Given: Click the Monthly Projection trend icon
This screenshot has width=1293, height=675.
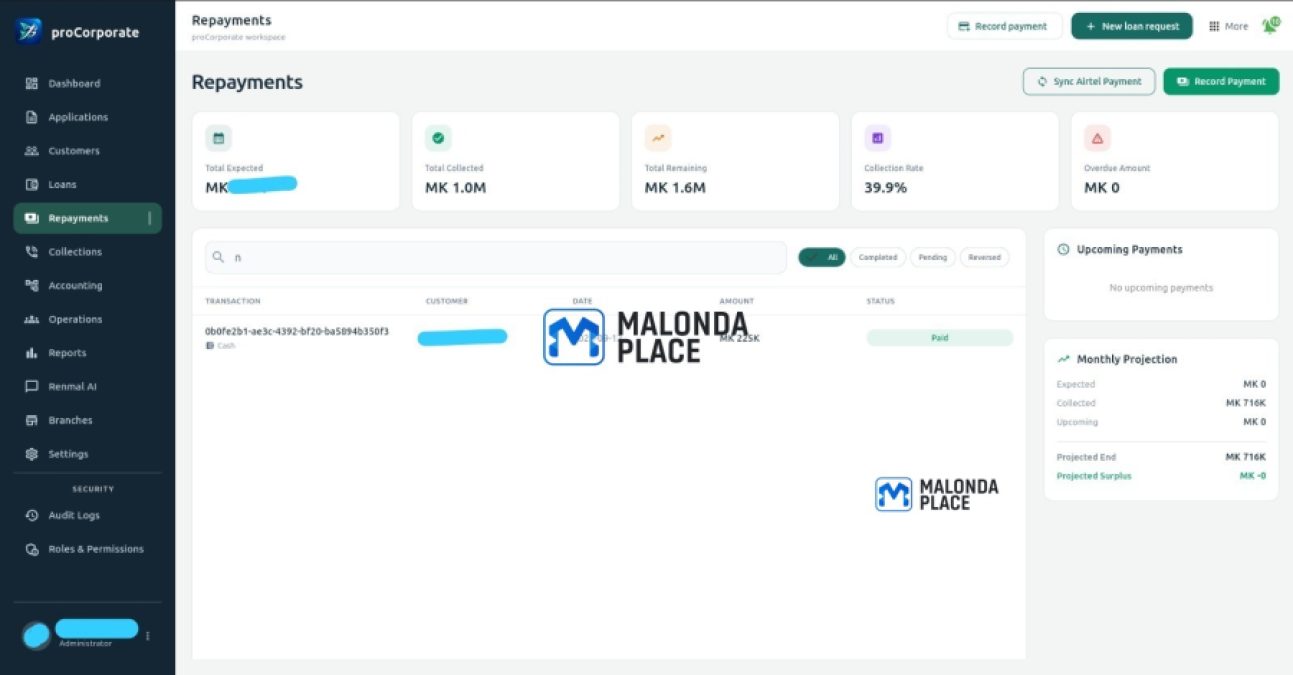Looking at the screenshot, I should 1063,359.
